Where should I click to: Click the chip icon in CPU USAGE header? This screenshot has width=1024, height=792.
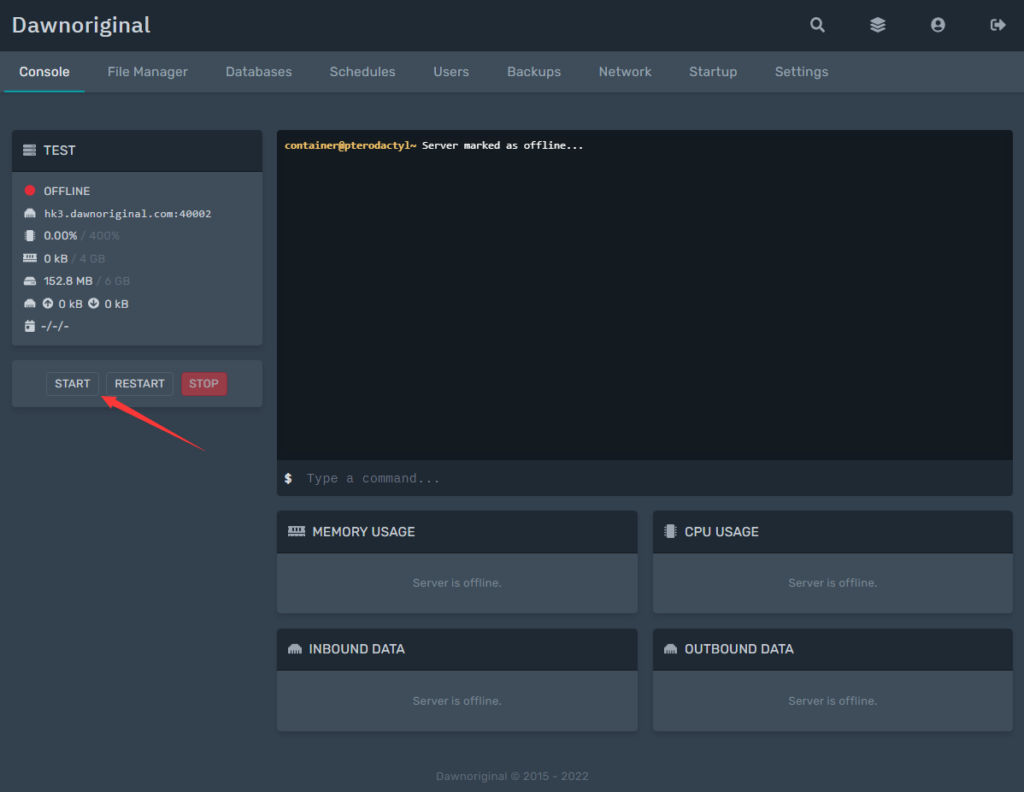click(670, 531)
